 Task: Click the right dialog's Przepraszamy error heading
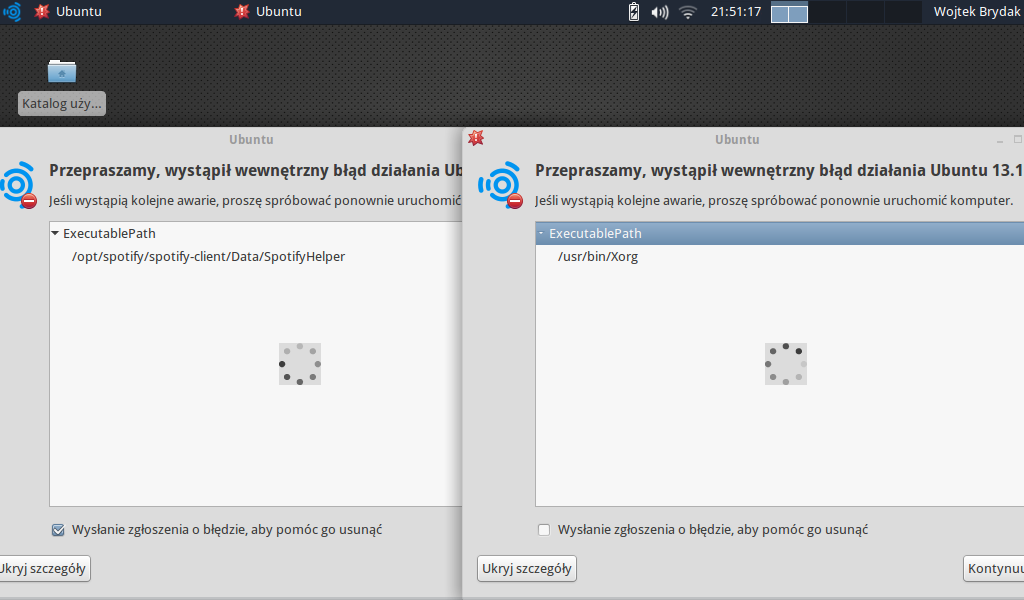click(779, 170)
